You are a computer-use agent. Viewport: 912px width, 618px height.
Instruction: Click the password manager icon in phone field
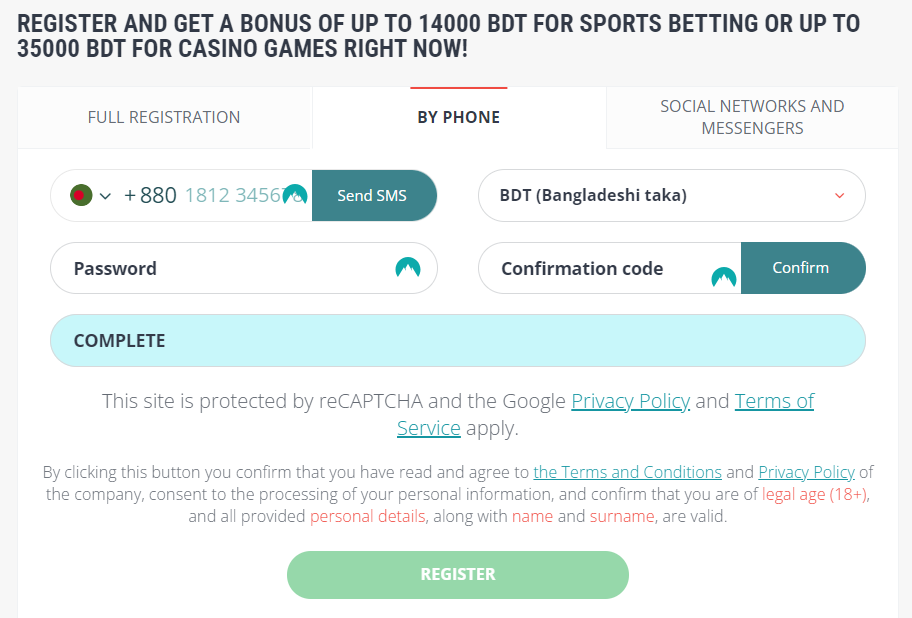(294, 195)
